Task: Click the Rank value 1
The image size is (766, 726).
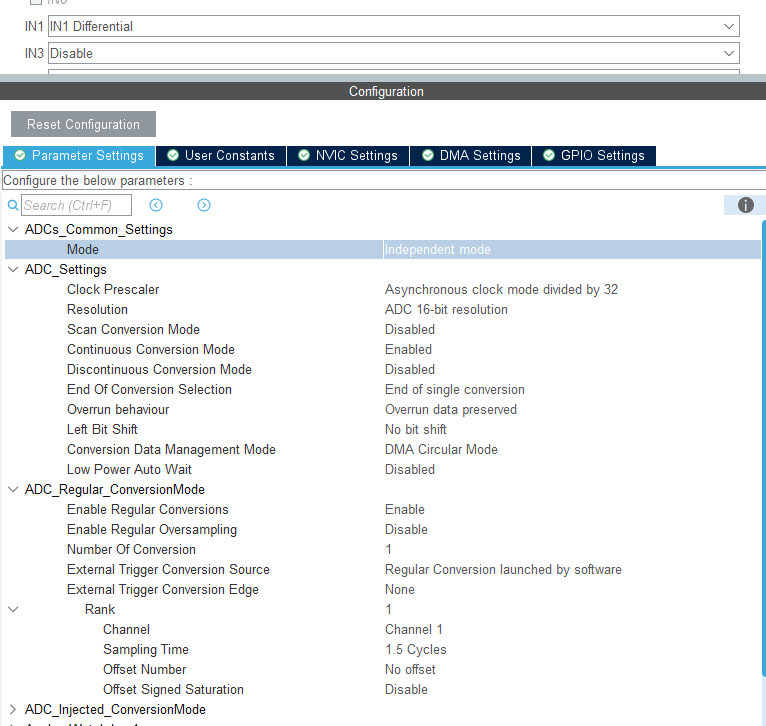Action: 388,610
